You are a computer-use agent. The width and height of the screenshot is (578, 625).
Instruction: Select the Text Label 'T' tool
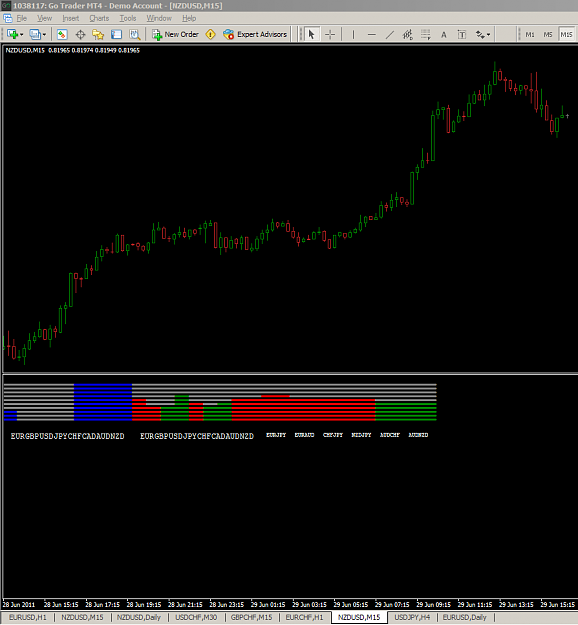(x=462, y=35)
